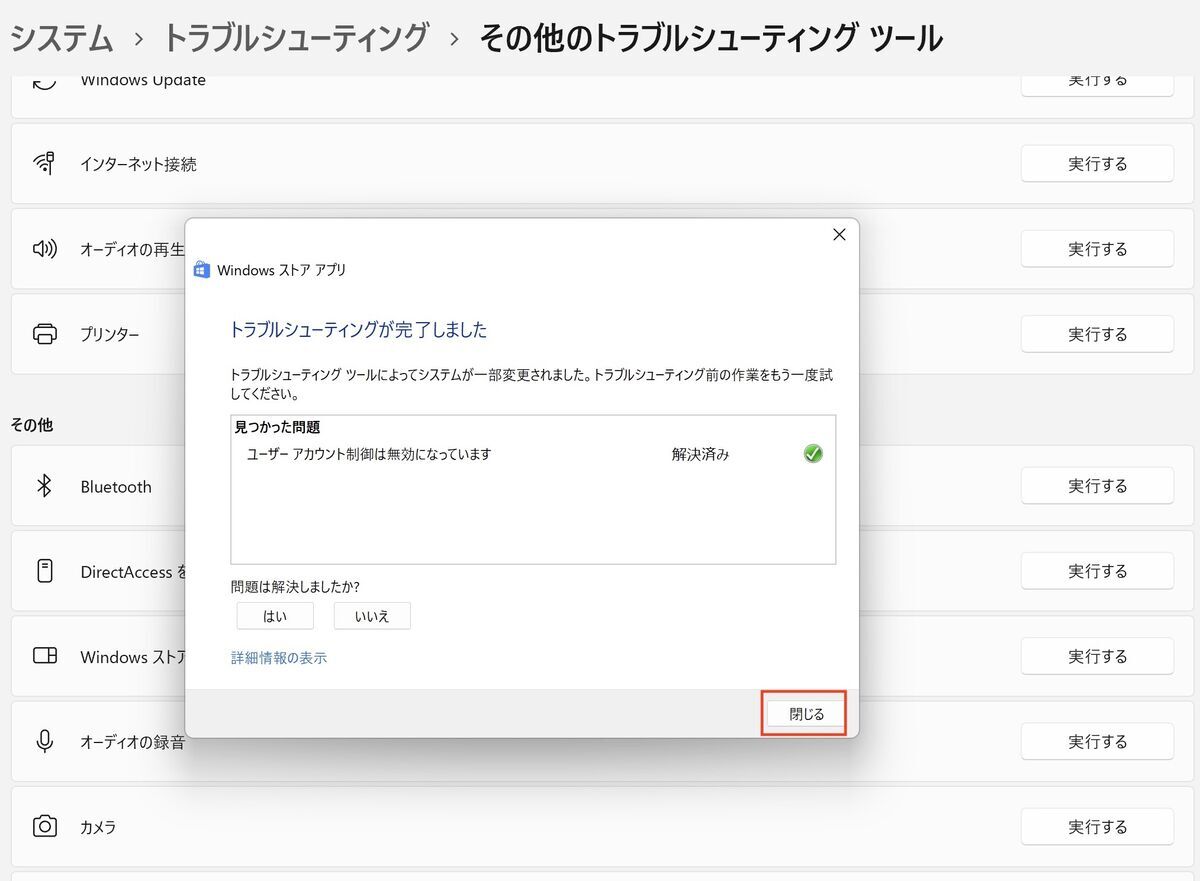
Task: Click the Windows Store app icon in dialog
Action: coord(202,270)
